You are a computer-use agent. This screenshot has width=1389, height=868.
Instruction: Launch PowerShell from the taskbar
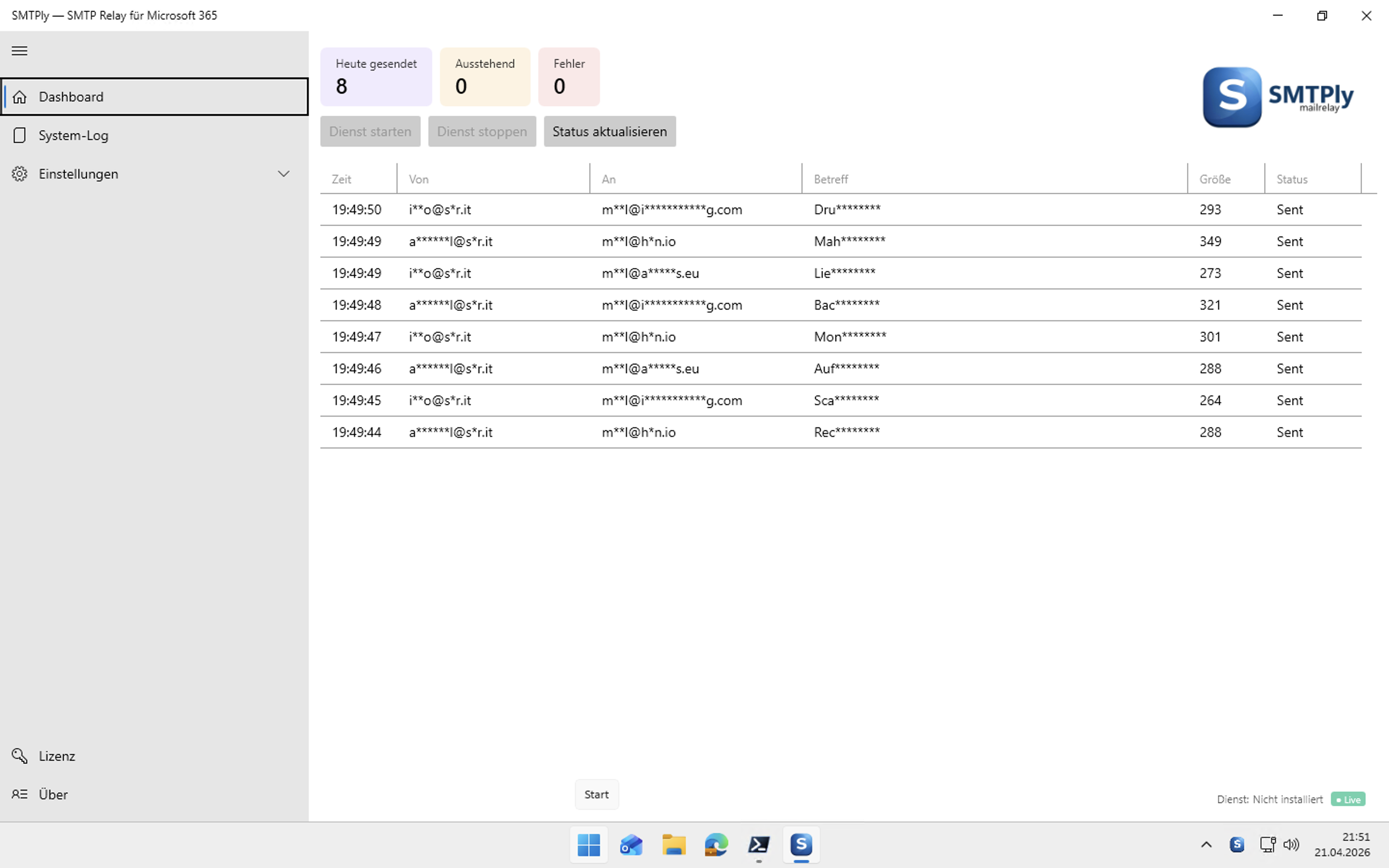(759, 844)
